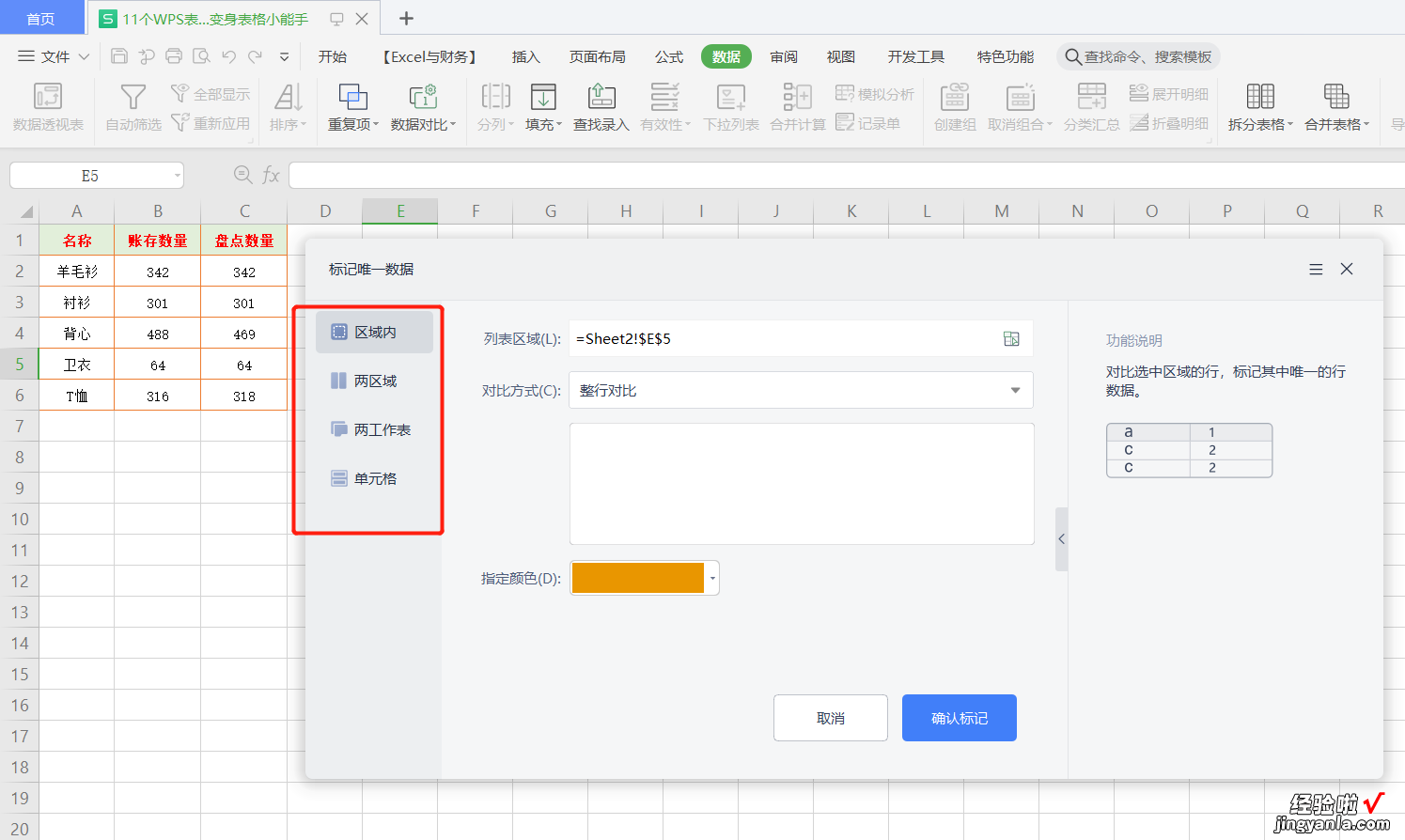Switch to the 【Excel与财务】 tab
This screenshot has height=840, width=1405.
coord(429,56)
